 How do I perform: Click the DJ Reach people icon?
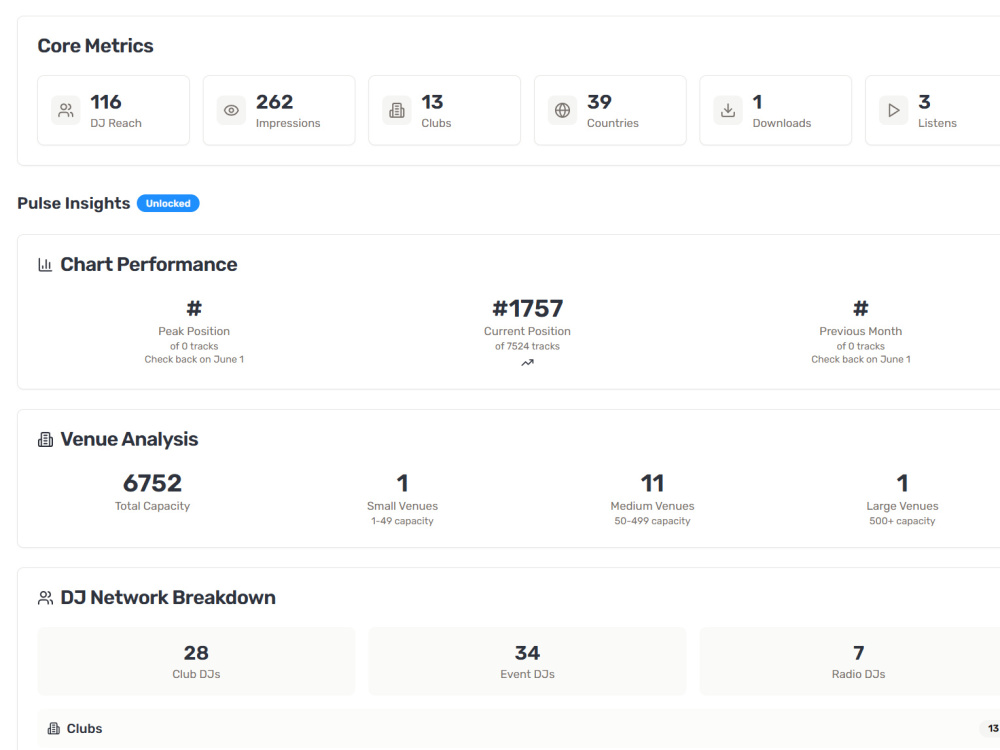[x=66, y=110]
